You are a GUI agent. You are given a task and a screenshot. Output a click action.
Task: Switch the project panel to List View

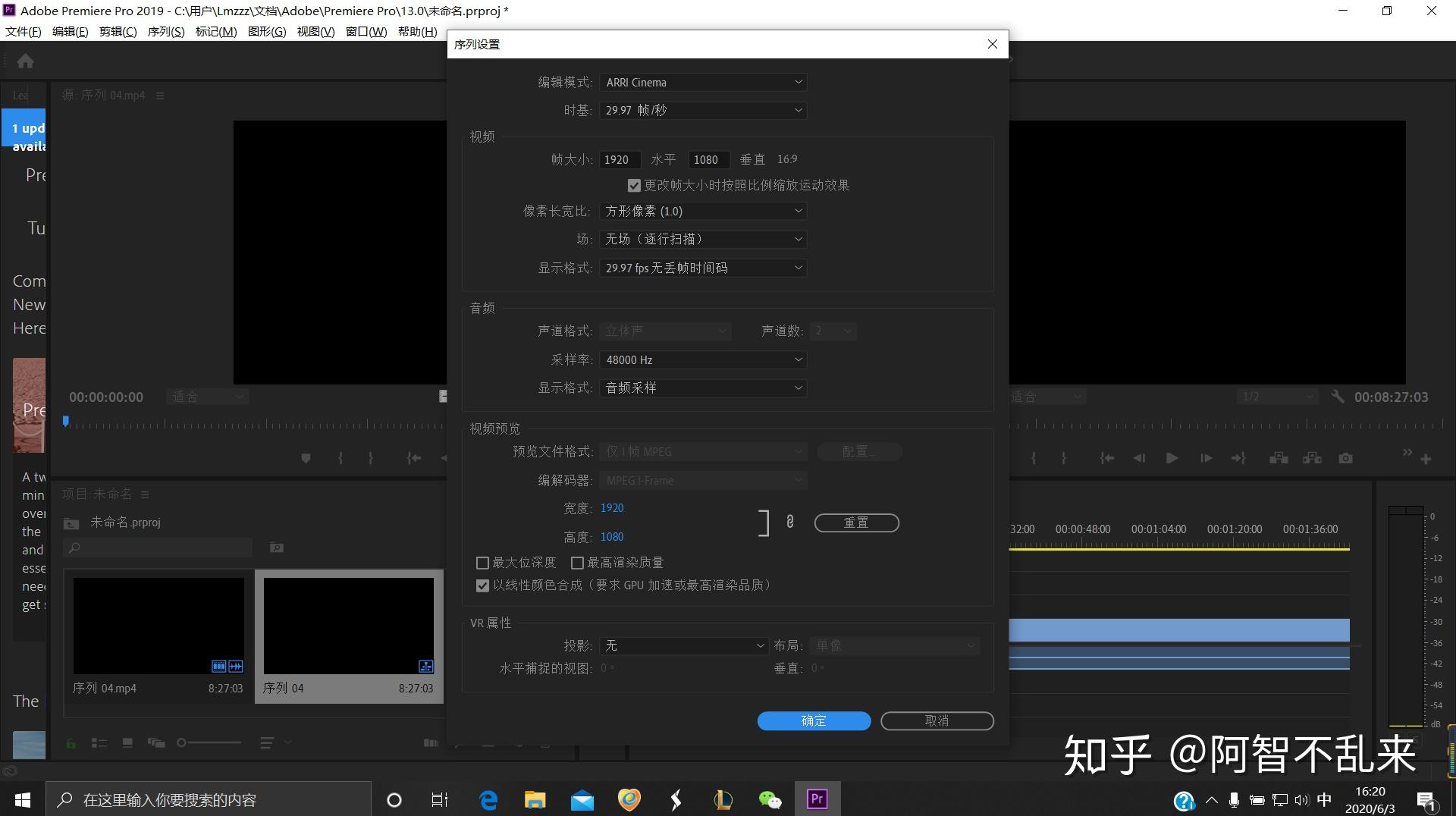pos(99,743)
